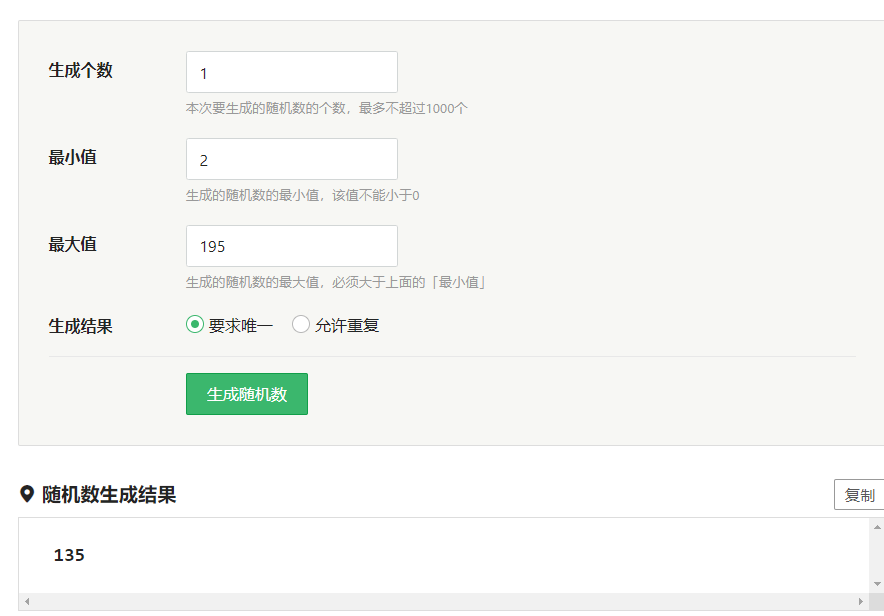
Task: Click the horizontal scrollbar right arrow
Action: [861, 601]
